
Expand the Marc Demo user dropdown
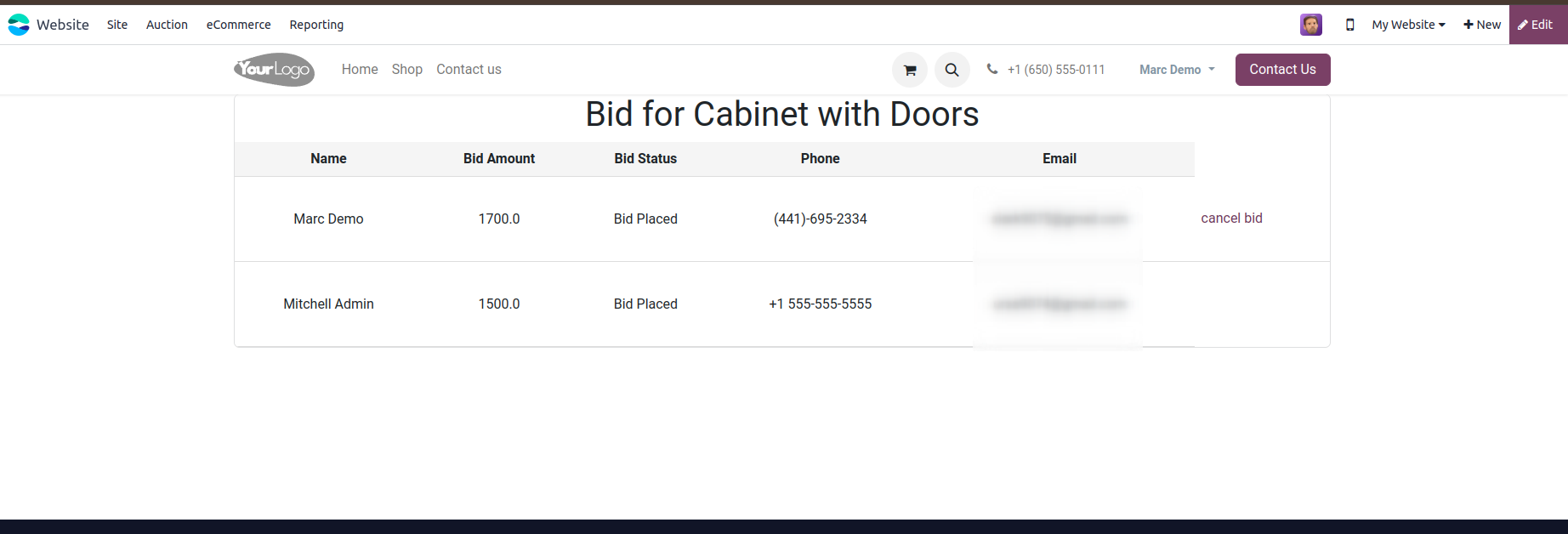[x=1177, y=70]
